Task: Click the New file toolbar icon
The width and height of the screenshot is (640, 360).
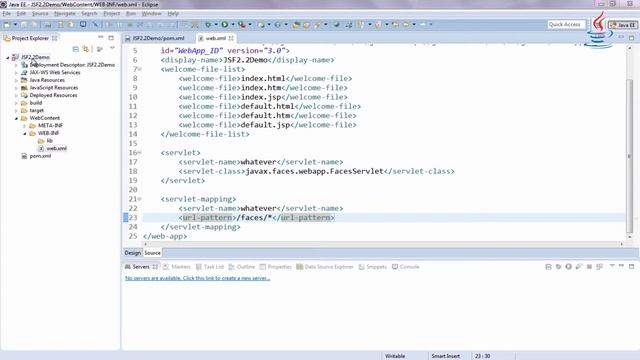Action: pyautogui.click(x=7, y=24)
